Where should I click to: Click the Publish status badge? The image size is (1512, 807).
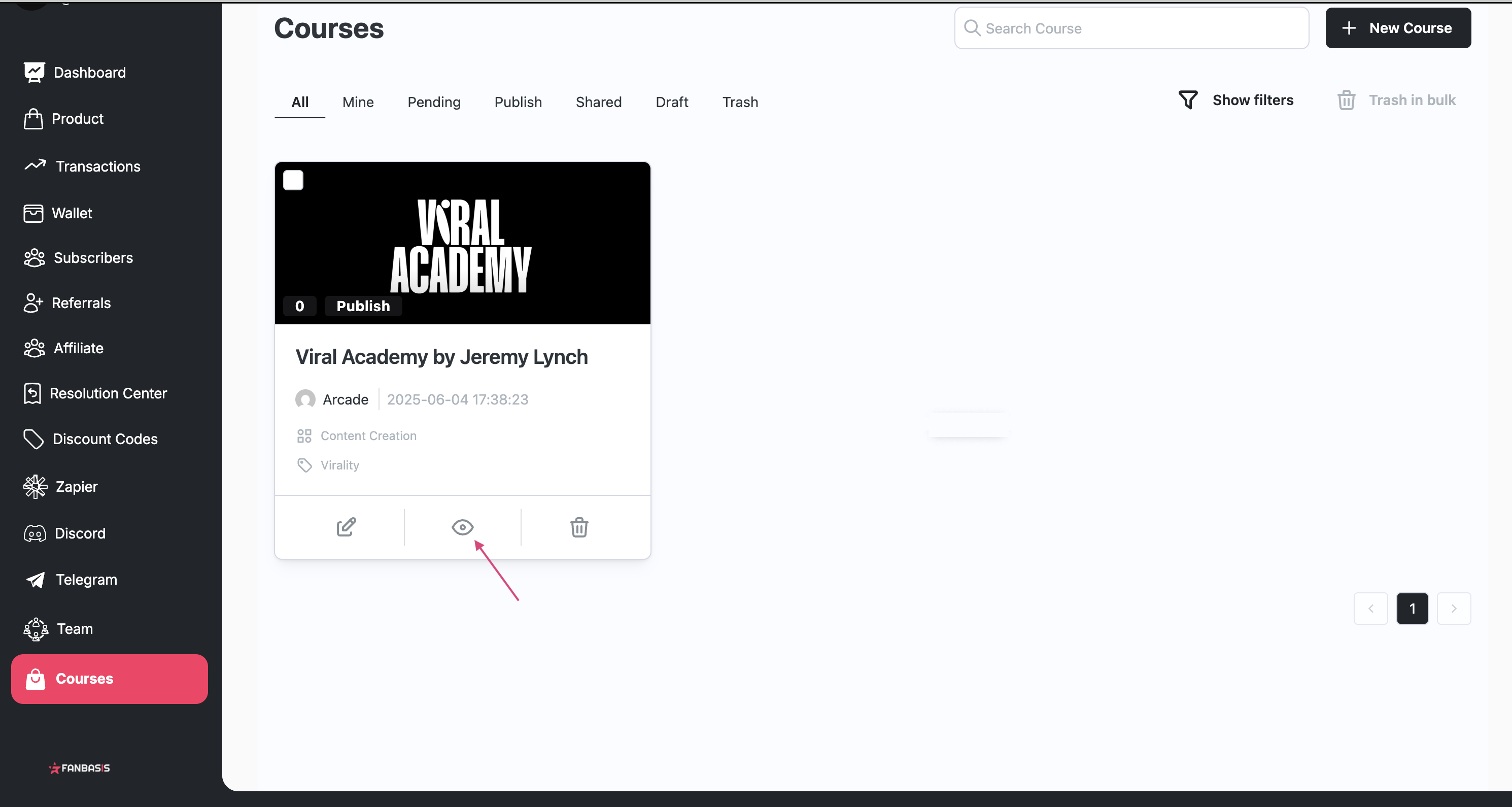[x=363, y=306]
